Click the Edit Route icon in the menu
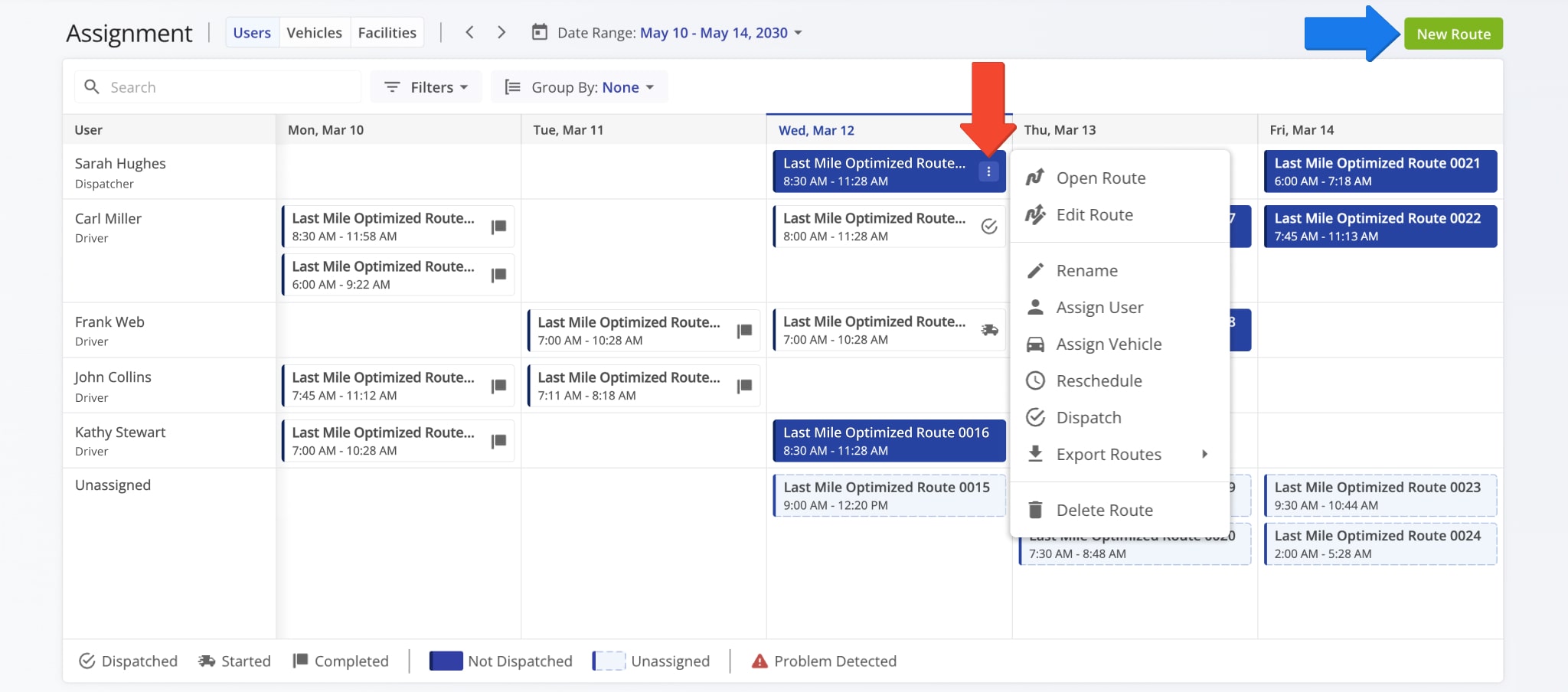The image size is (1568, 692). 1035,214
